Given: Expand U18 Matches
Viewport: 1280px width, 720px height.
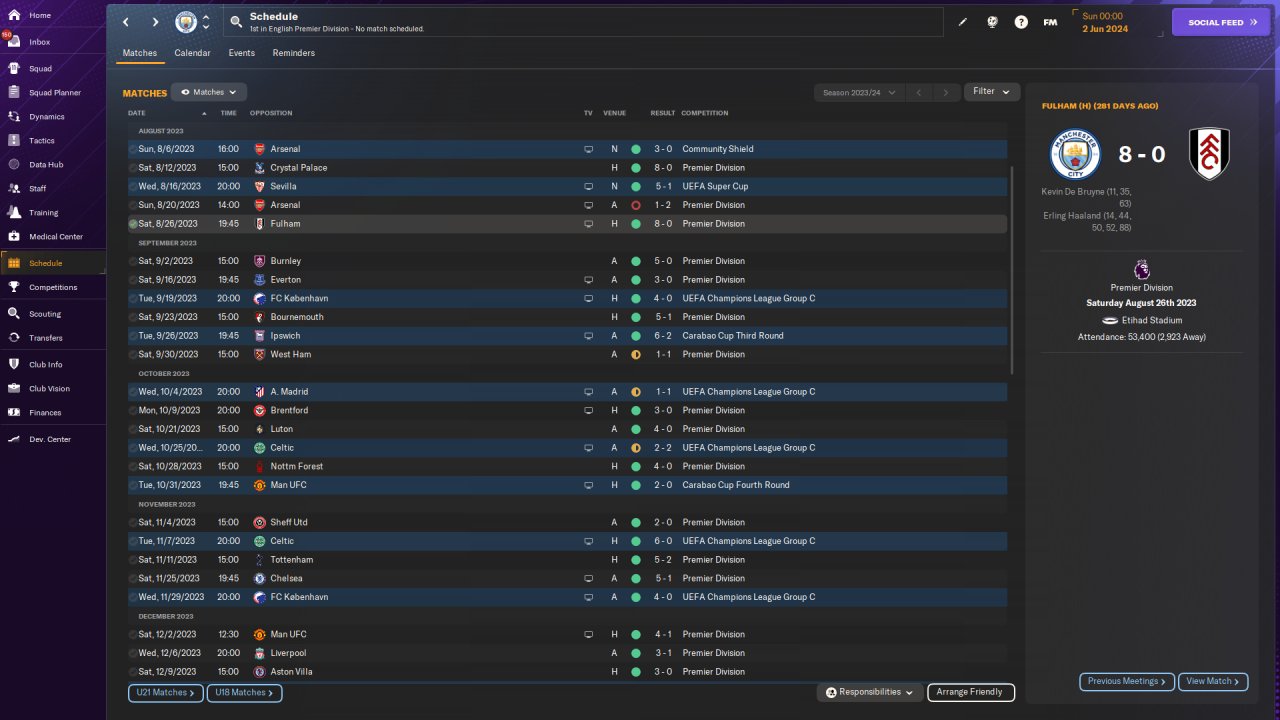Looking at the screenshot, I should click(245, 693).
